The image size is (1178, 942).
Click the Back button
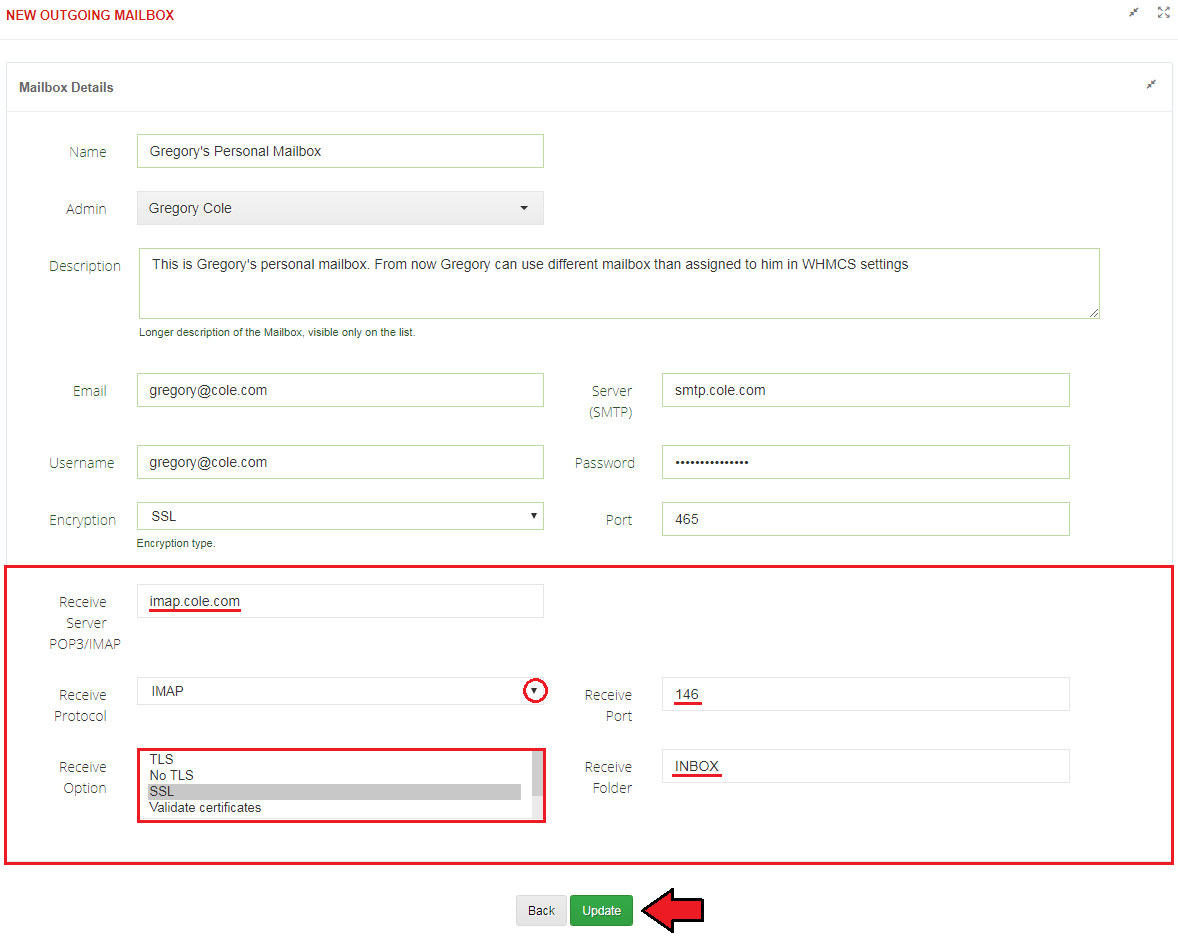[541, 910]
